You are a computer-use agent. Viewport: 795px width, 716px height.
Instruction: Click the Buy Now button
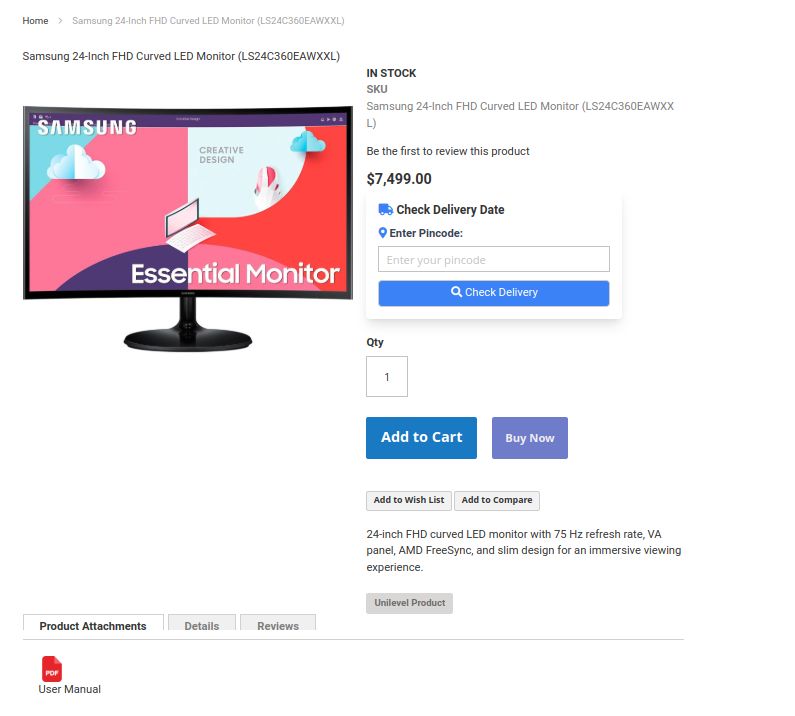click(x=529, y=438)
